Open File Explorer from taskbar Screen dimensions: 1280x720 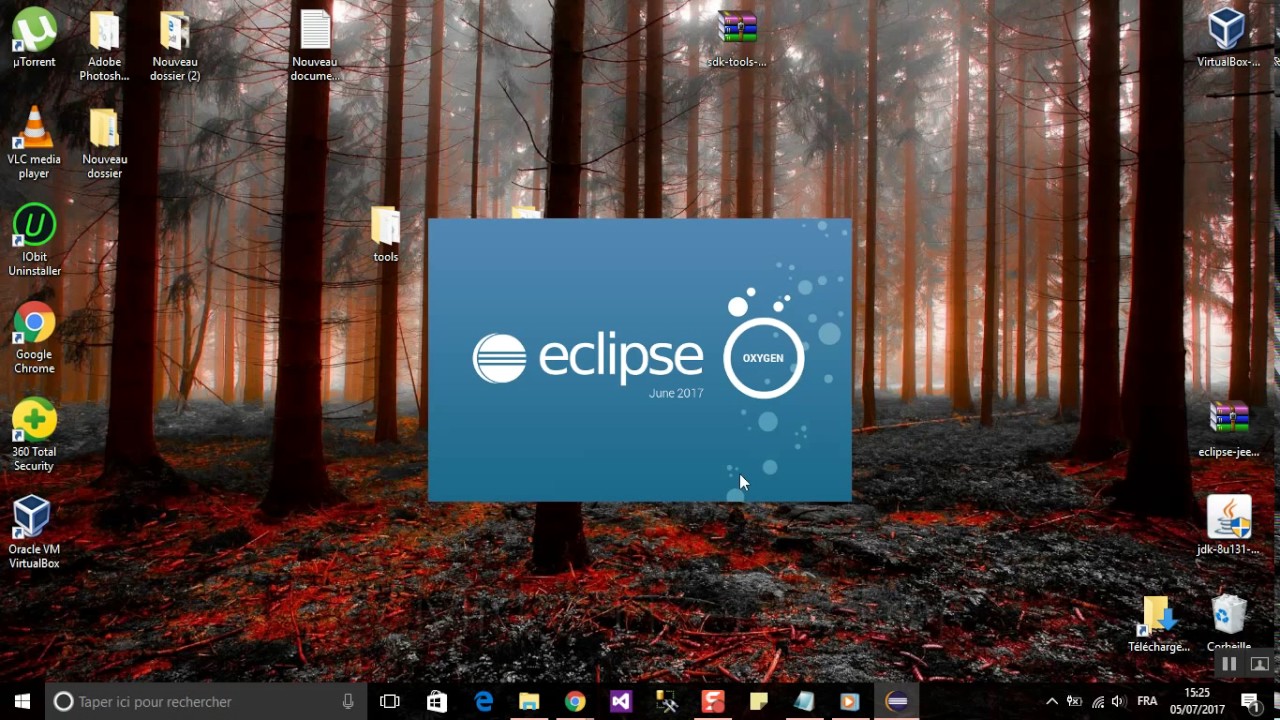coord(529,702)
